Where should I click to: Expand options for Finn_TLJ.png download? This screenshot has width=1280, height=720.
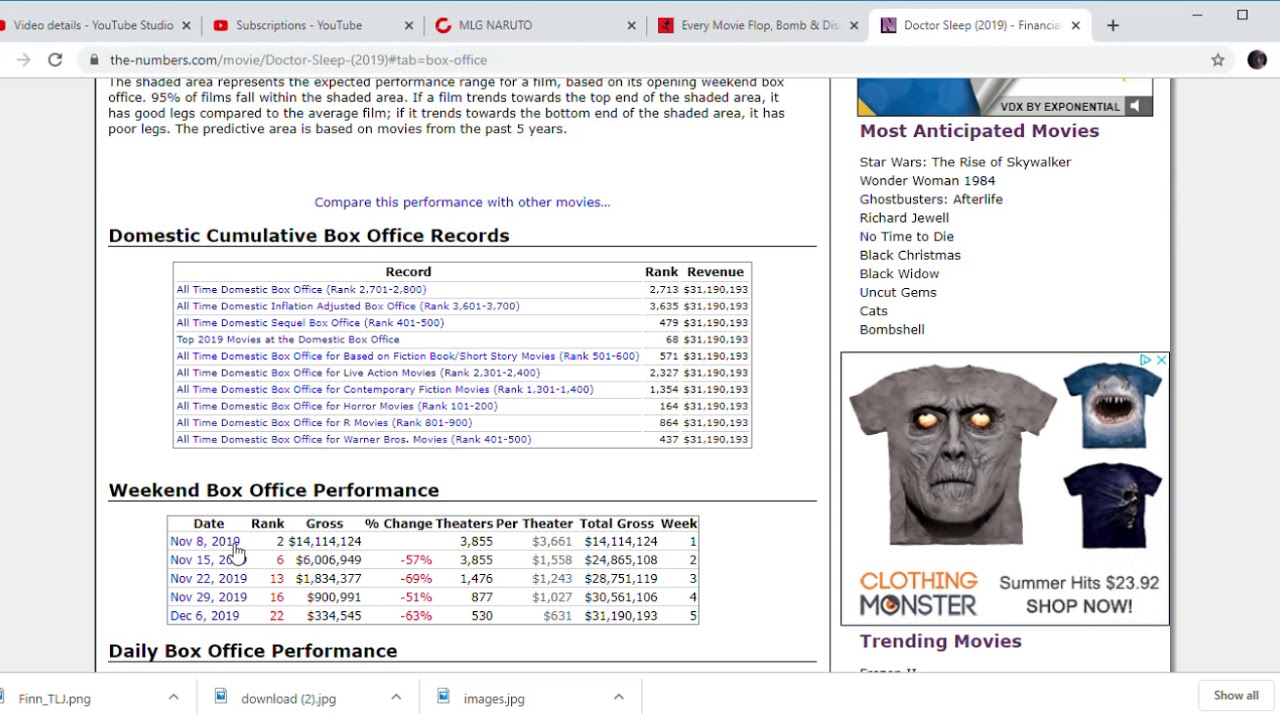click(x=173, y=697)
